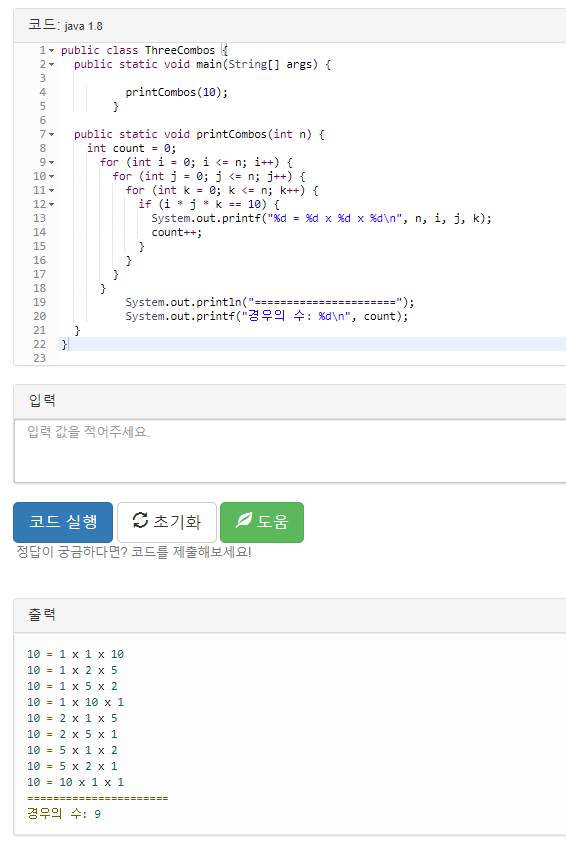Collapse the fold arrow on line 9
The width and height of the screenshot is (566, 850).
(52, 162)
